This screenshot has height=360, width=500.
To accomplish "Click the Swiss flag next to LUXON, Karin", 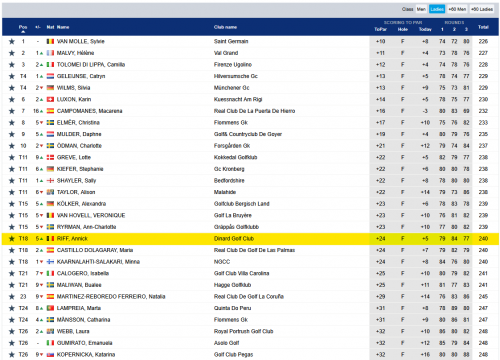I will pos(50,99).
